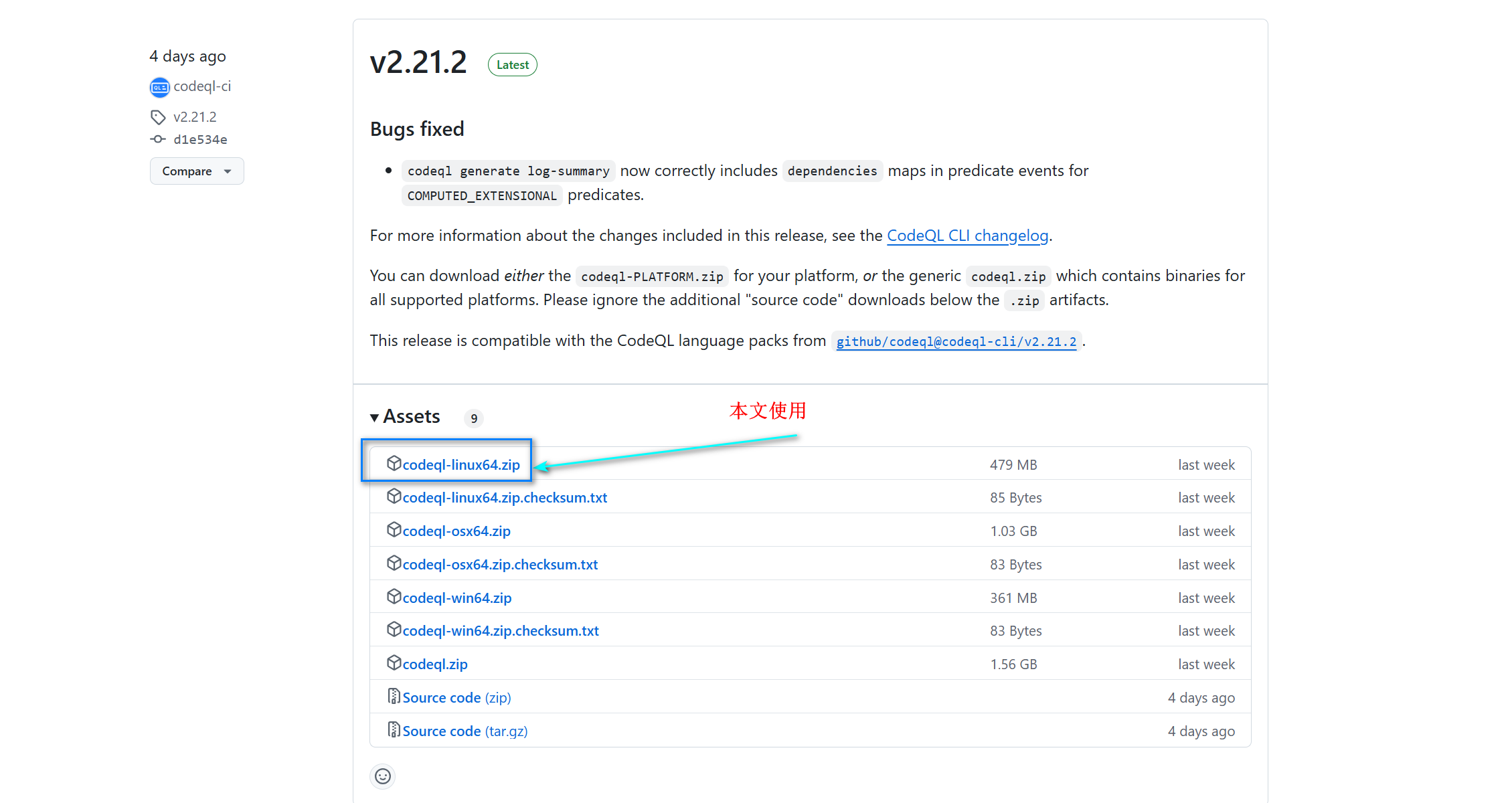
Task: Click file-zip icon of Source code (tar.gz)
Action: tap(394, 730)
